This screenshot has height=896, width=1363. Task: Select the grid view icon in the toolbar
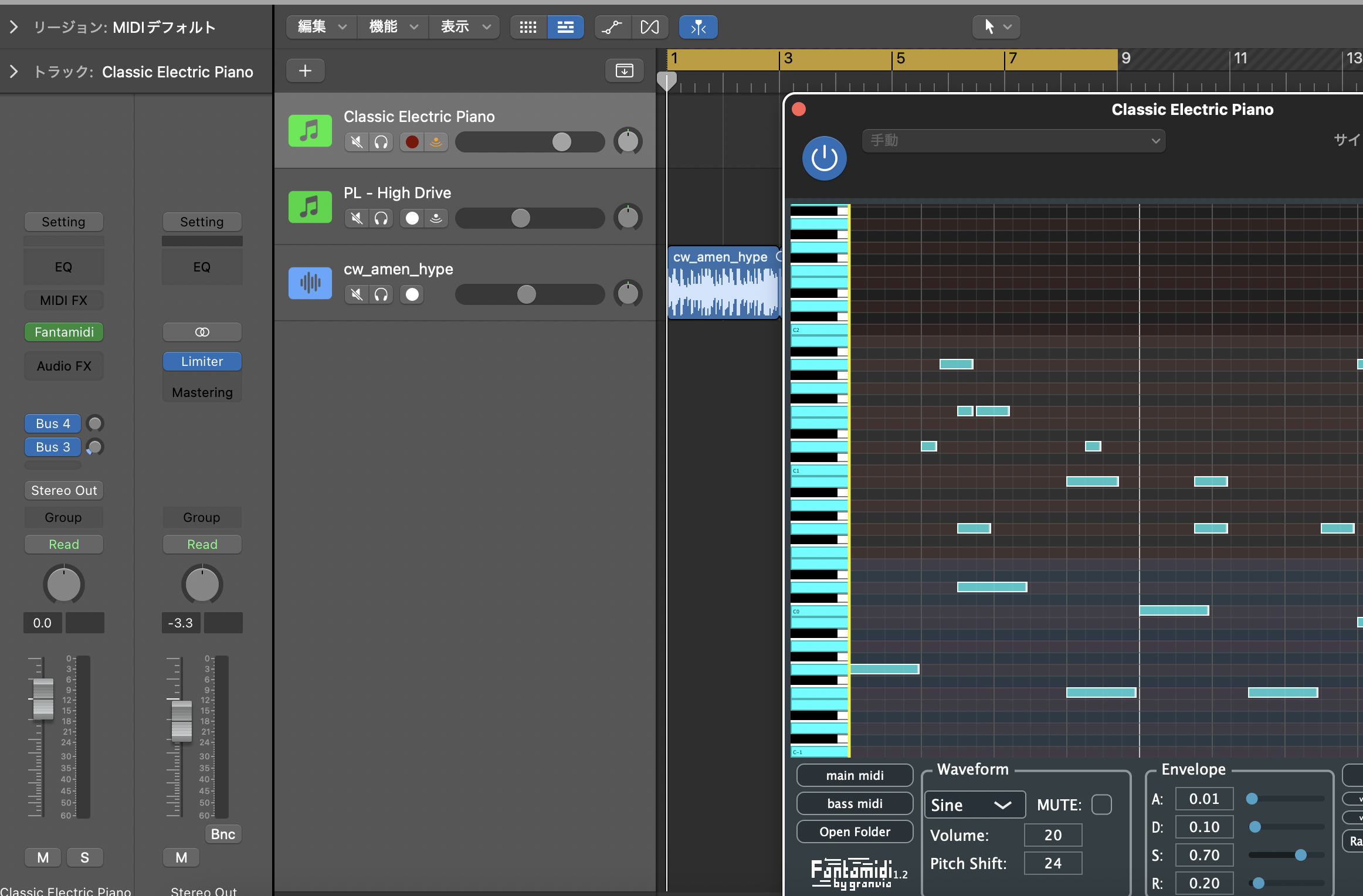[x=527, y=27]
